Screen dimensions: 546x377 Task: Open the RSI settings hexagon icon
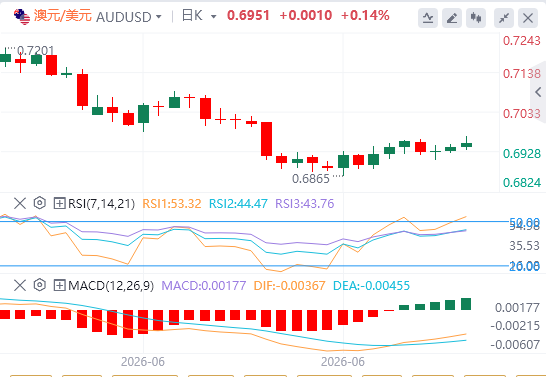40,203
